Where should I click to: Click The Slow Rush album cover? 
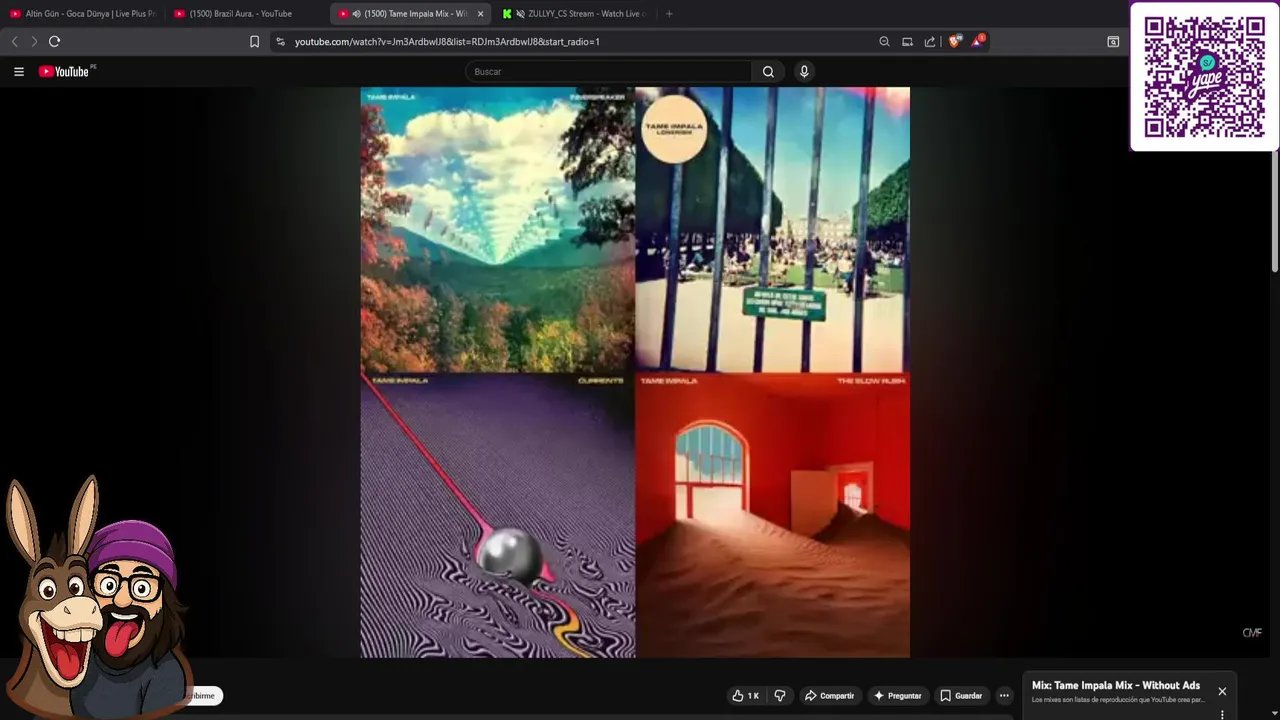point(773,516)
